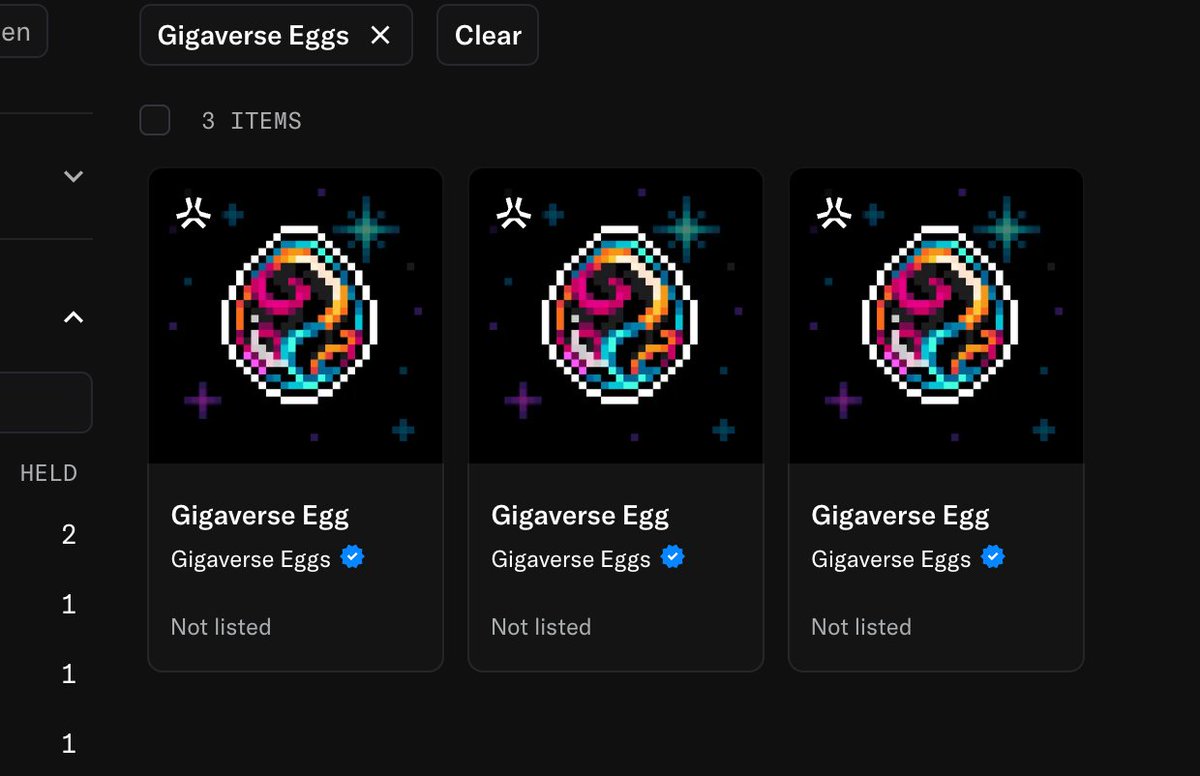The image size is (1200, 776).
Task: Expand the sidebar section with the down chevron
Action: [x=73, y=176]
